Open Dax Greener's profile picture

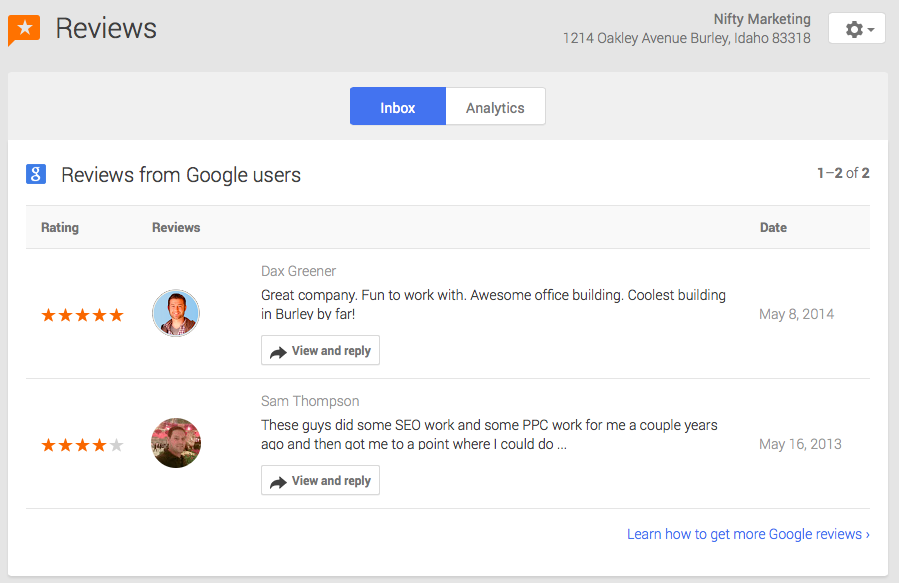pyautogui.click(x=176, y=314)
